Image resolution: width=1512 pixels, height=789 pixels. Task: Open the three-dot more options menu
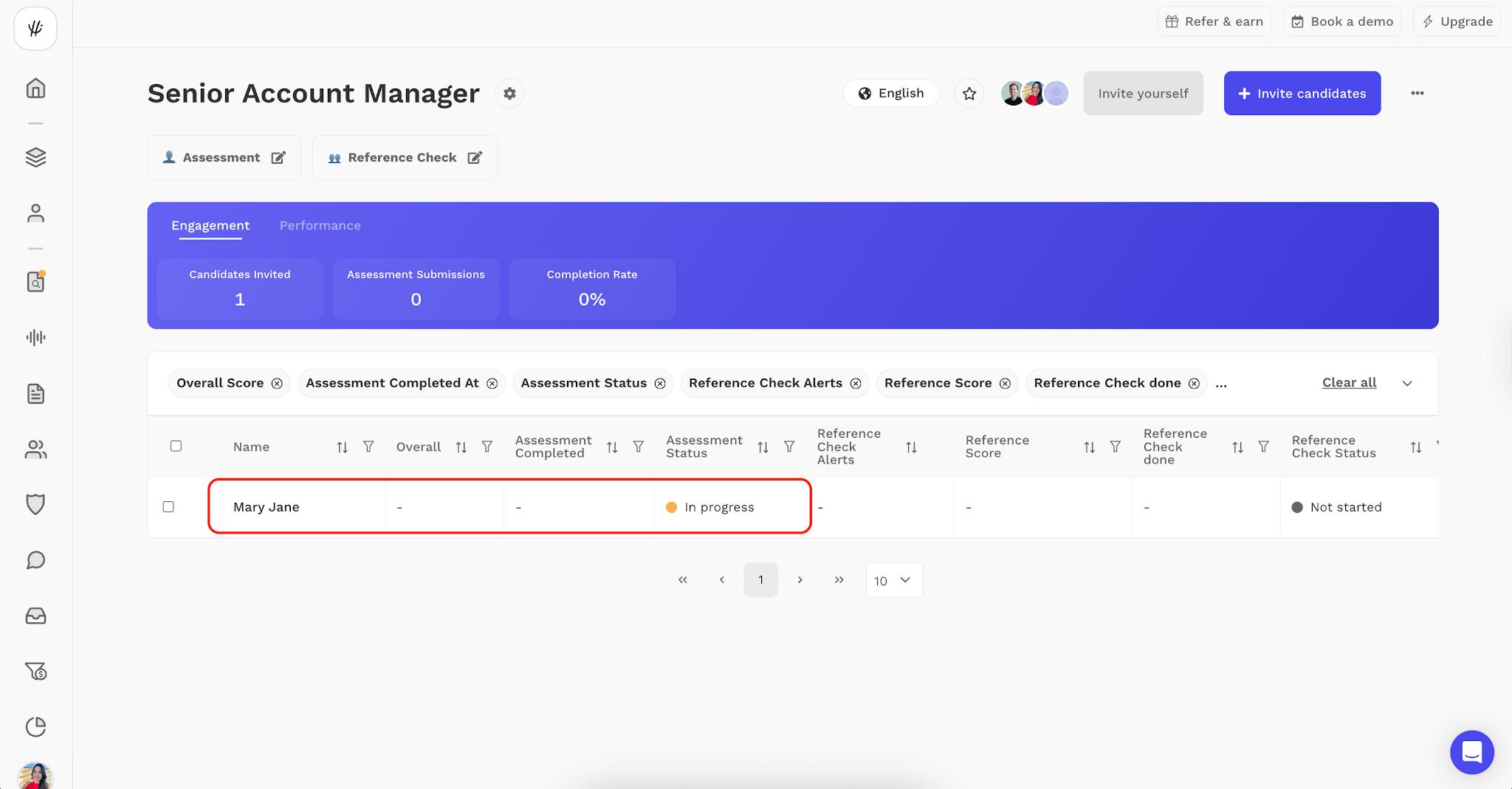point(1417,93)
